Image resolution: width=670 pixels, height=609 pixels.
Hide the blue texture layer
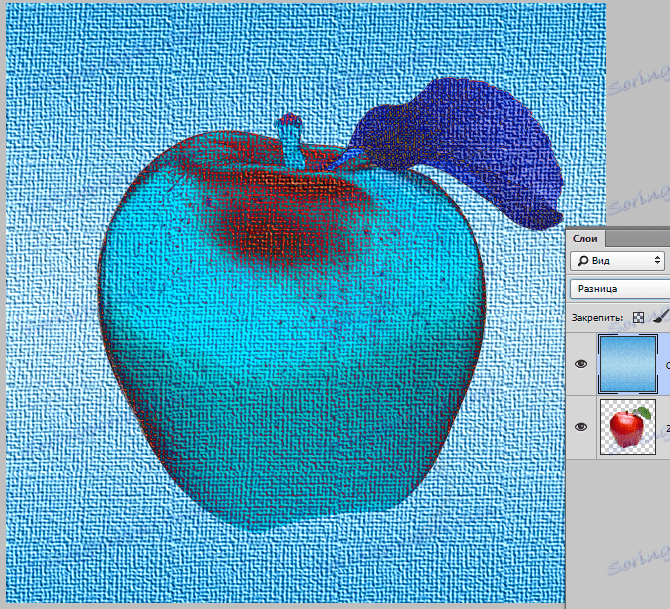pyautogui.click(x=581, y=364)
